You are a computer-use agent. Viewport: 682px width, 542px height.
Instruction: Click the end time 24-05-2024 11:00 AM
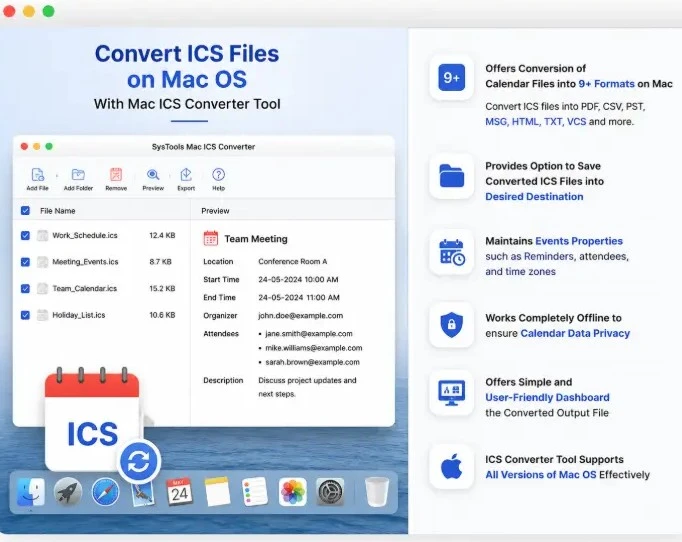299,298
